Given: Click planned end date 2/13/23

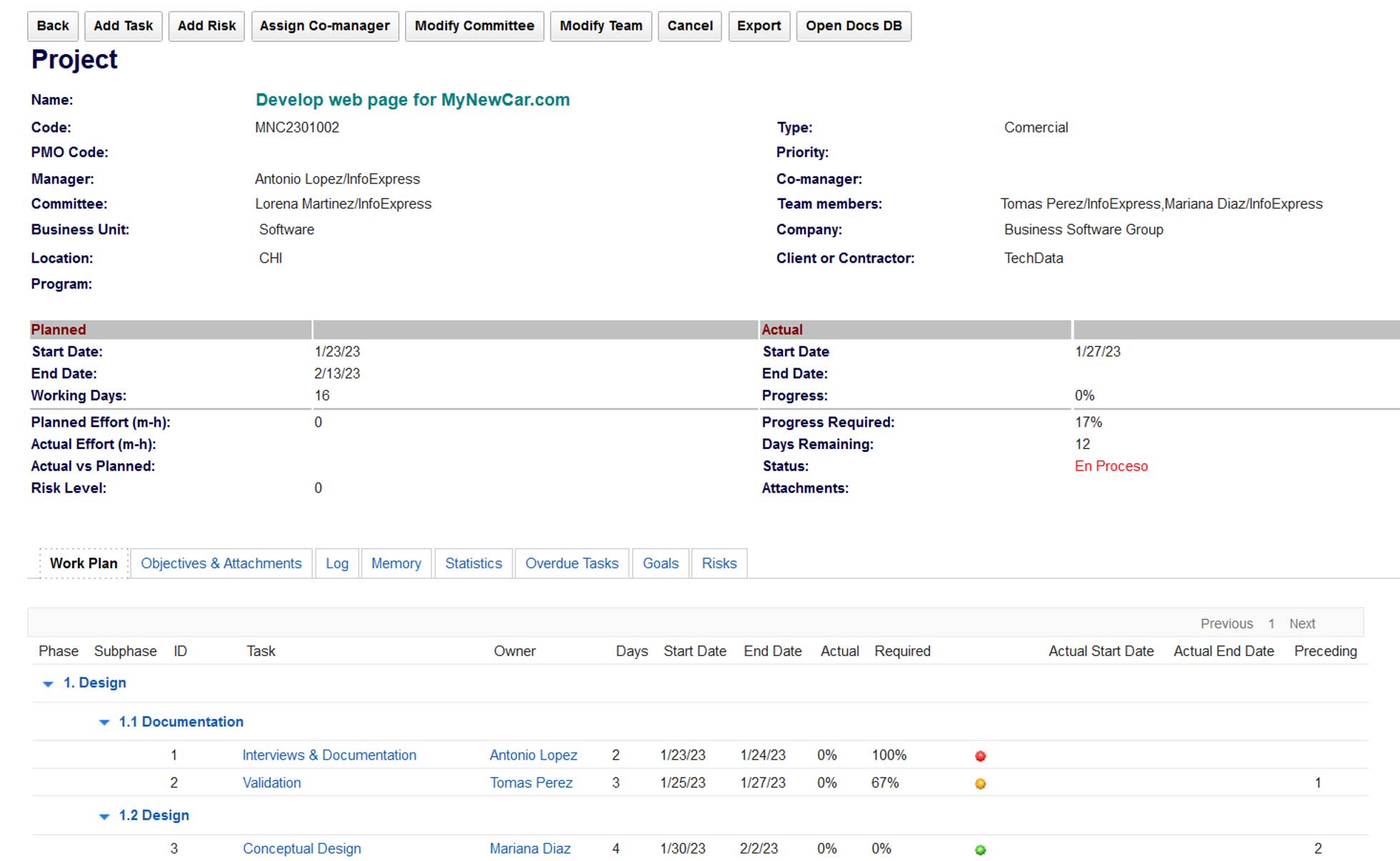Looking at the screenshot, I should click(x=337, y=373).
